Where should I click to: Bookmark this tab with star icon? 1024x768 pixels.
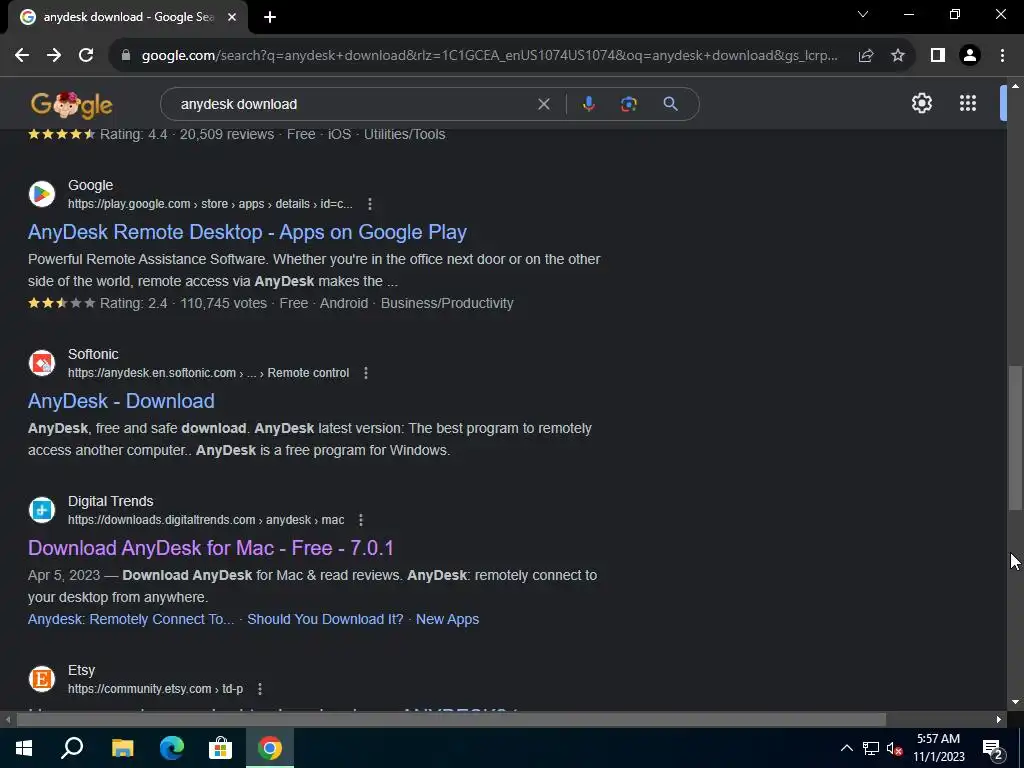[x=898, y=56]
